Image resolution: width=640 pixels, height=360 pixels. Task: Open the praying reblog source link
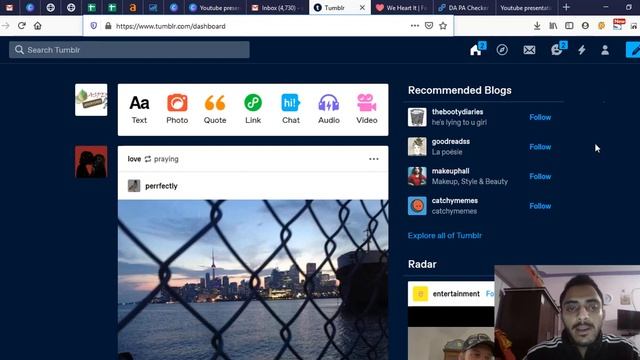tap(166, 159)
